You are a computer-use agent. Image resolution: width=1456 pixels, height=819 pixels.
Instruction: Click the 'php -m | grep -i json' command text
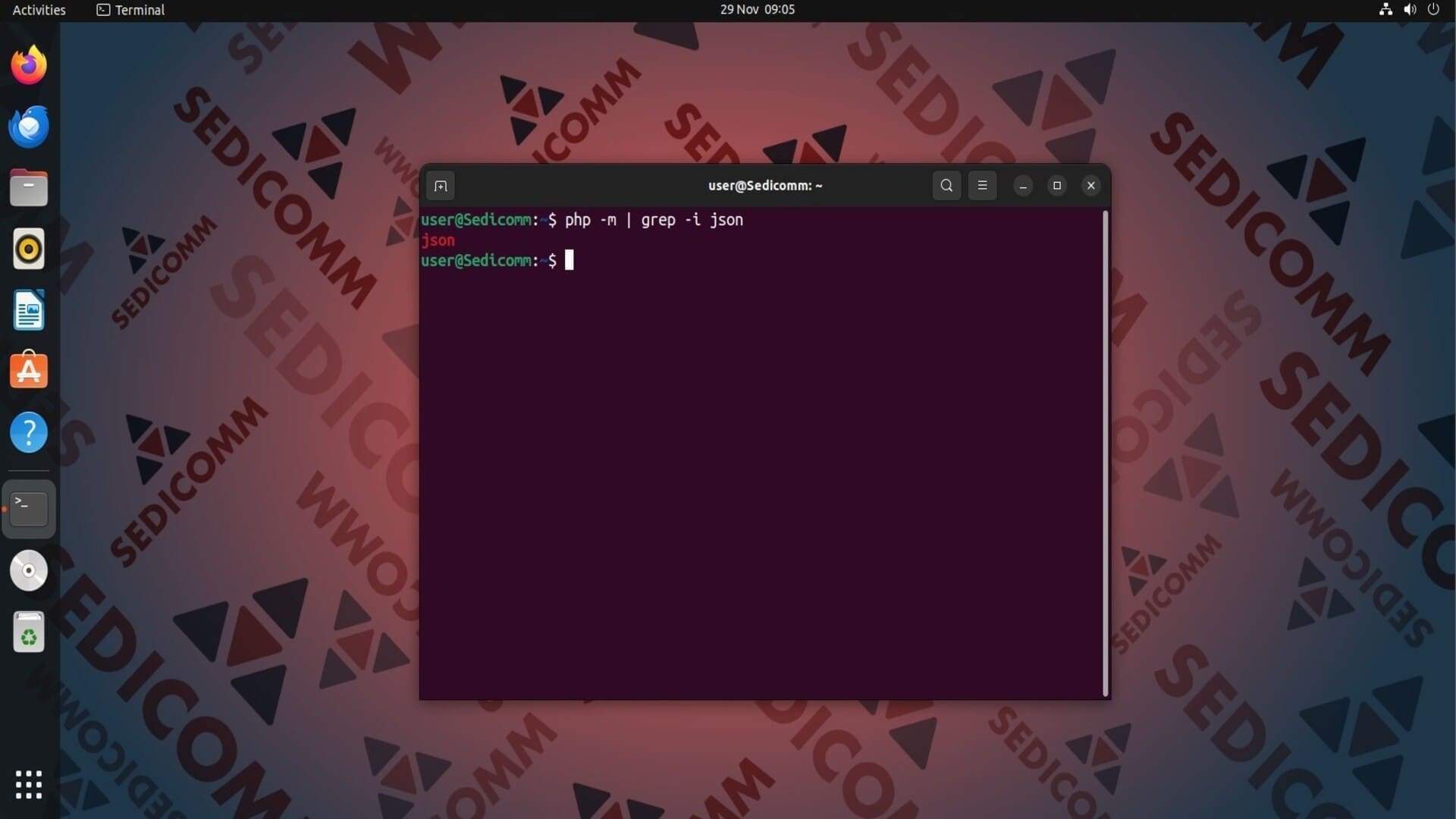tap(654, 220)
